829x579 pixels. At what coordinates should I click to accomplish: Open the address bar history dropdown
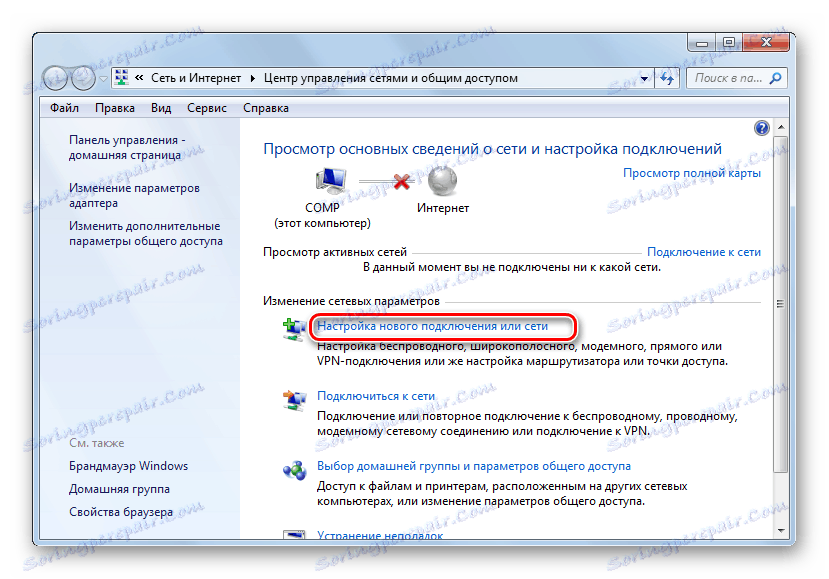644,79
